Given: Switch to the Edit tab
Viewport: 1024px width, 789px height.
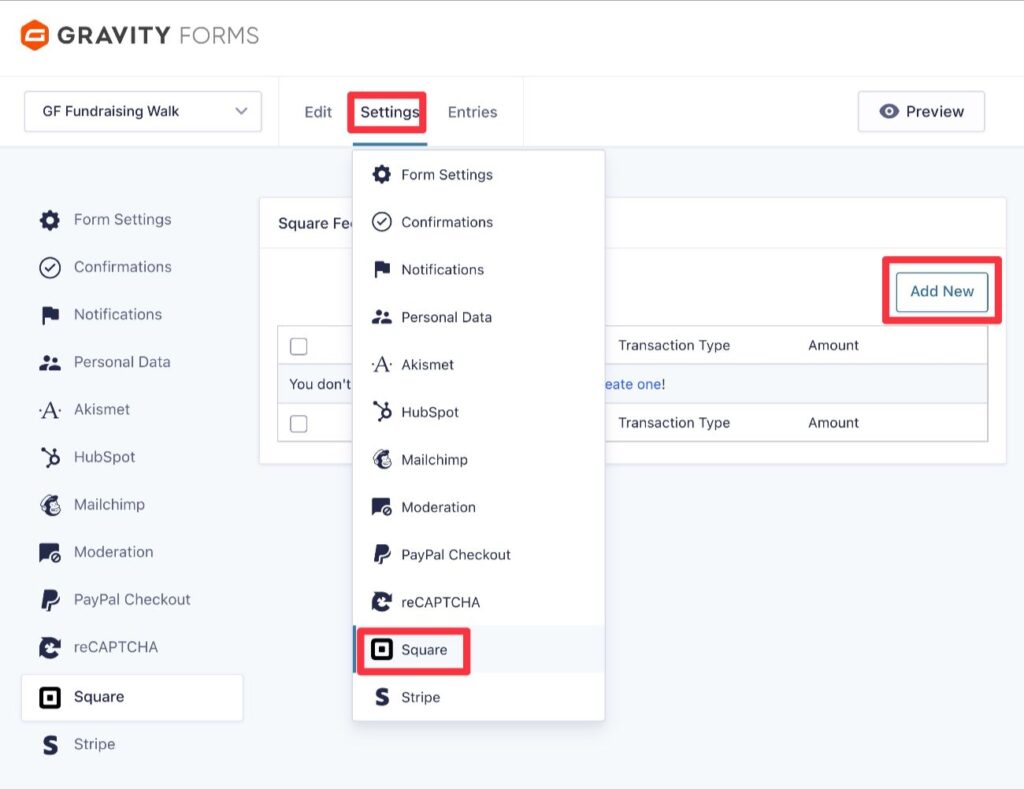Looking at the screenshot, I should point(318,112).
